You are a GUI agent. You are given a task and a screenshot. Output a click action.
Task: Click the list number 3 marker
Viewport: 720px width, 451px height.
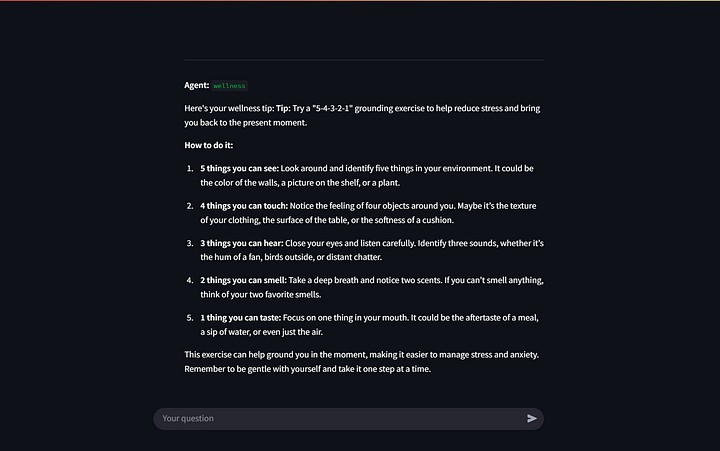tap(190, 243)
